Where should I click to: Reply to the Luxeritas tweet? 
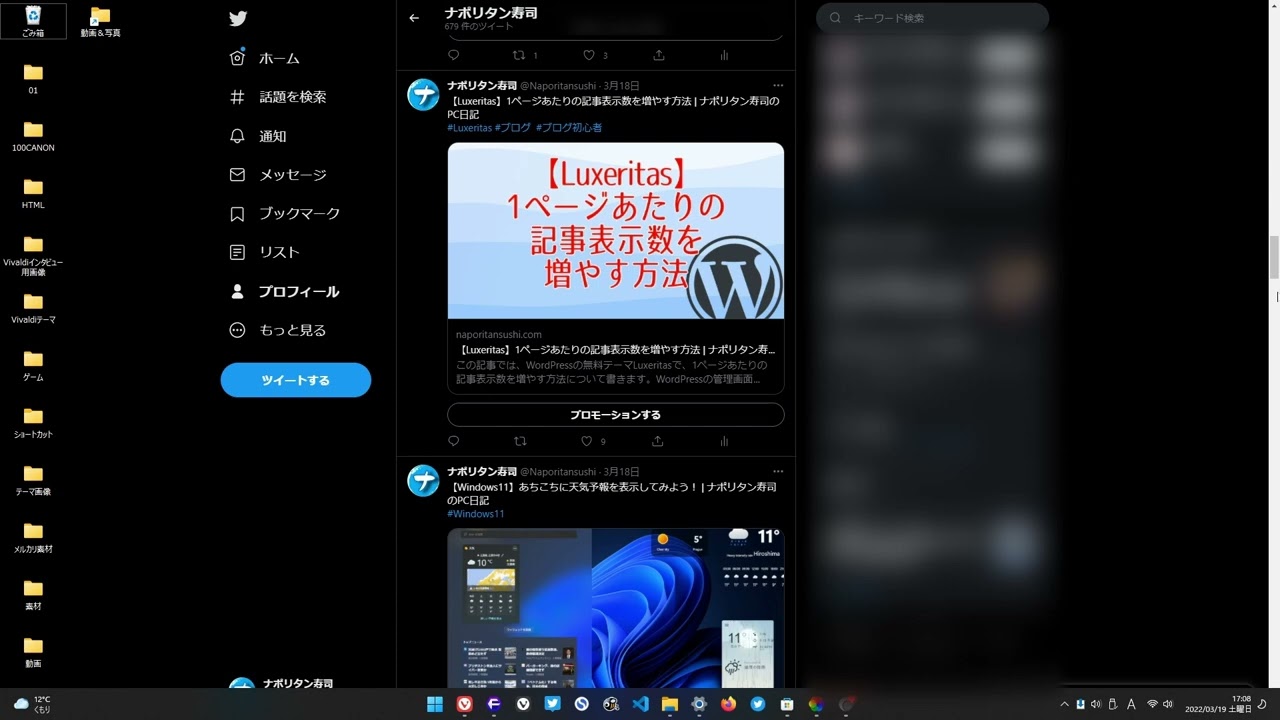453,441
